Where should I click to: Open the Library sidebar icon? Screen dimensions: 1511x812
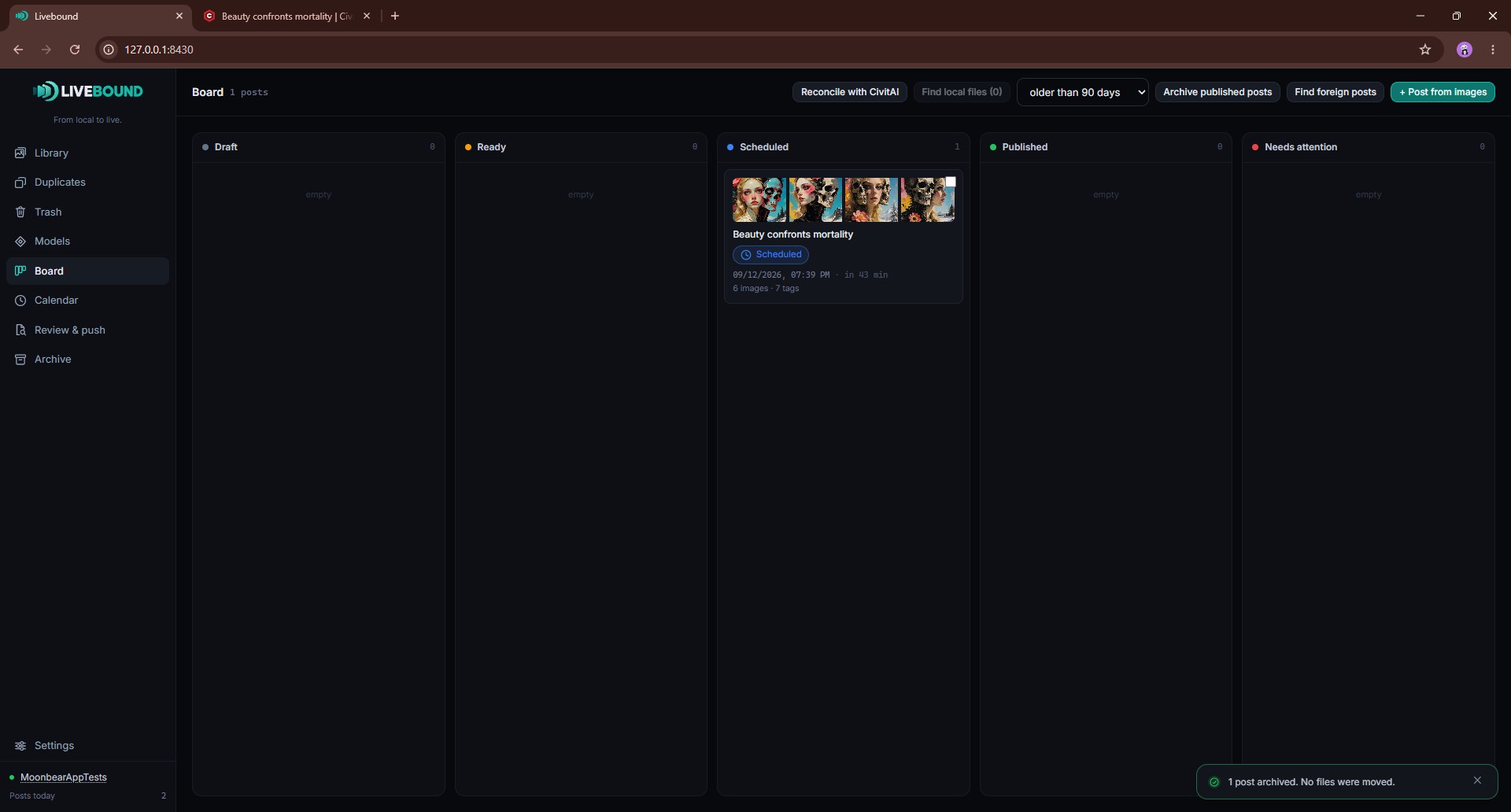(20, 153)
